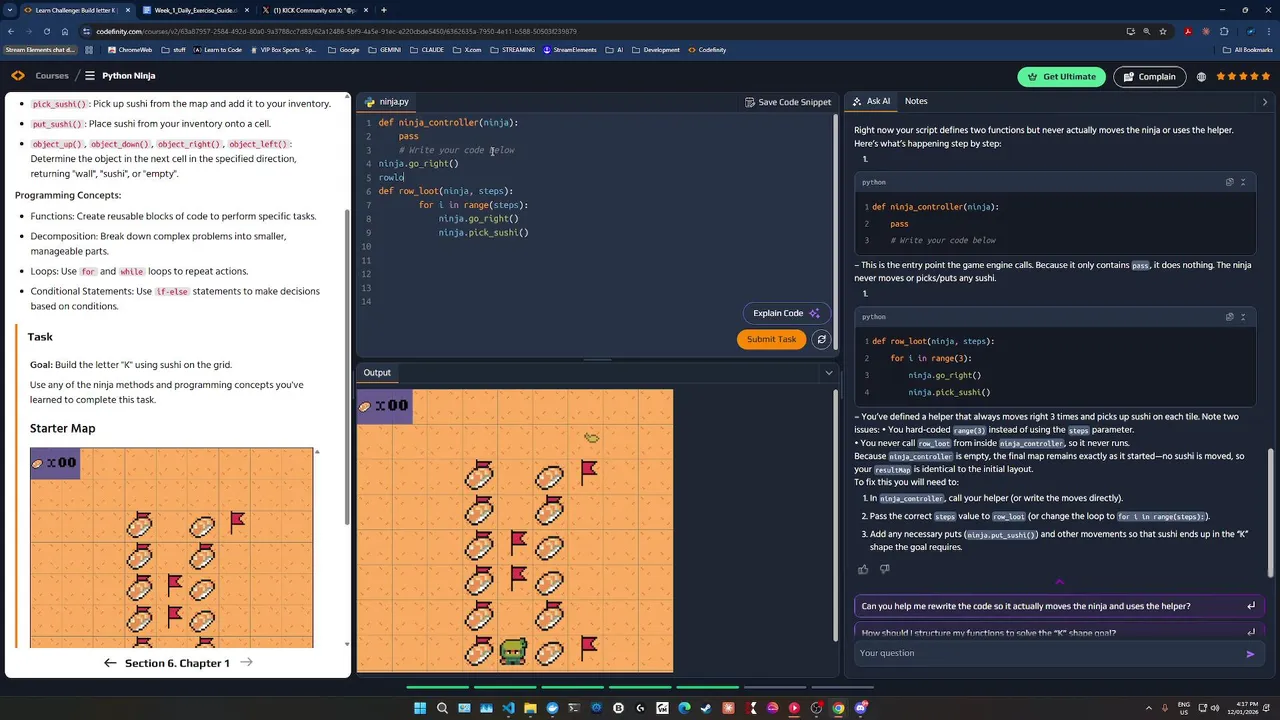The image size is (1280, 720).
Task: Open ENG language indicator in tray
Action: 1185,708
